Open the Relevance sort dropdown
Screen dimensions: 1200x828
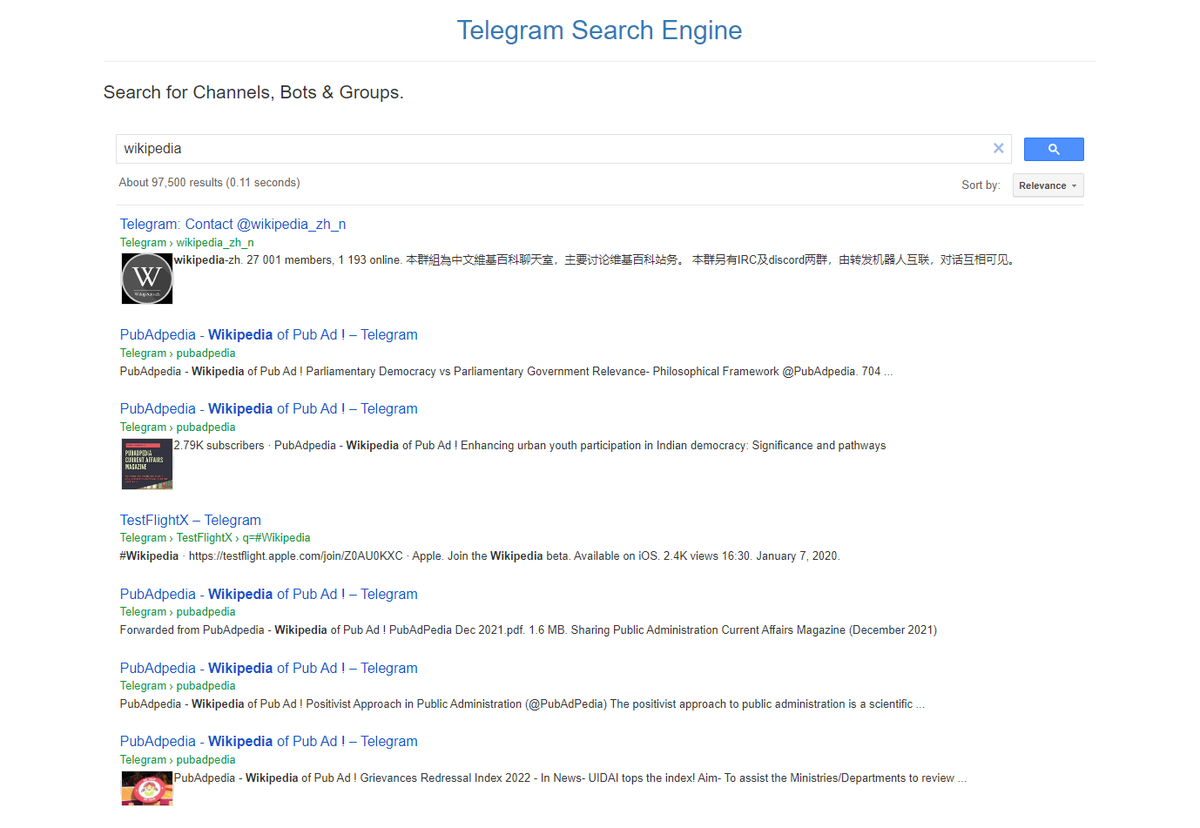tap(1048, 186)
